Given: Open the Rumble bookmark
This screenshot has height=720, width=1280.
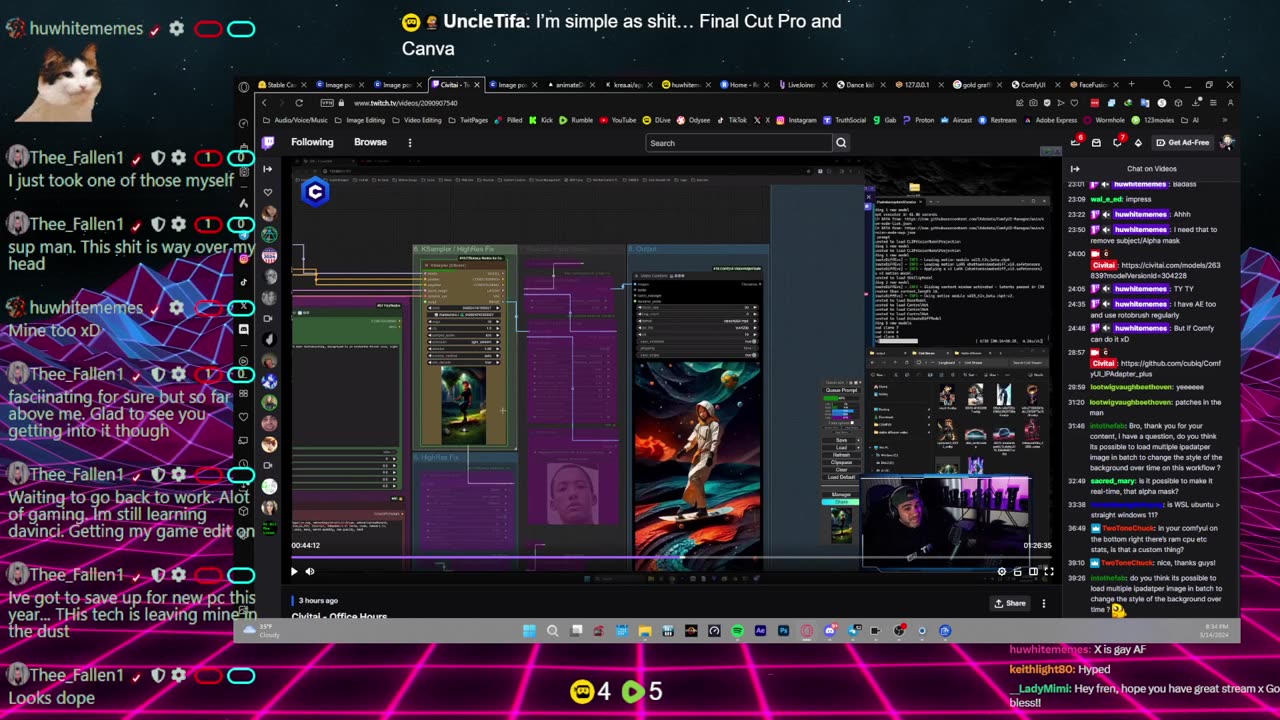Looking at the screenshot, I should pos(576,120).
